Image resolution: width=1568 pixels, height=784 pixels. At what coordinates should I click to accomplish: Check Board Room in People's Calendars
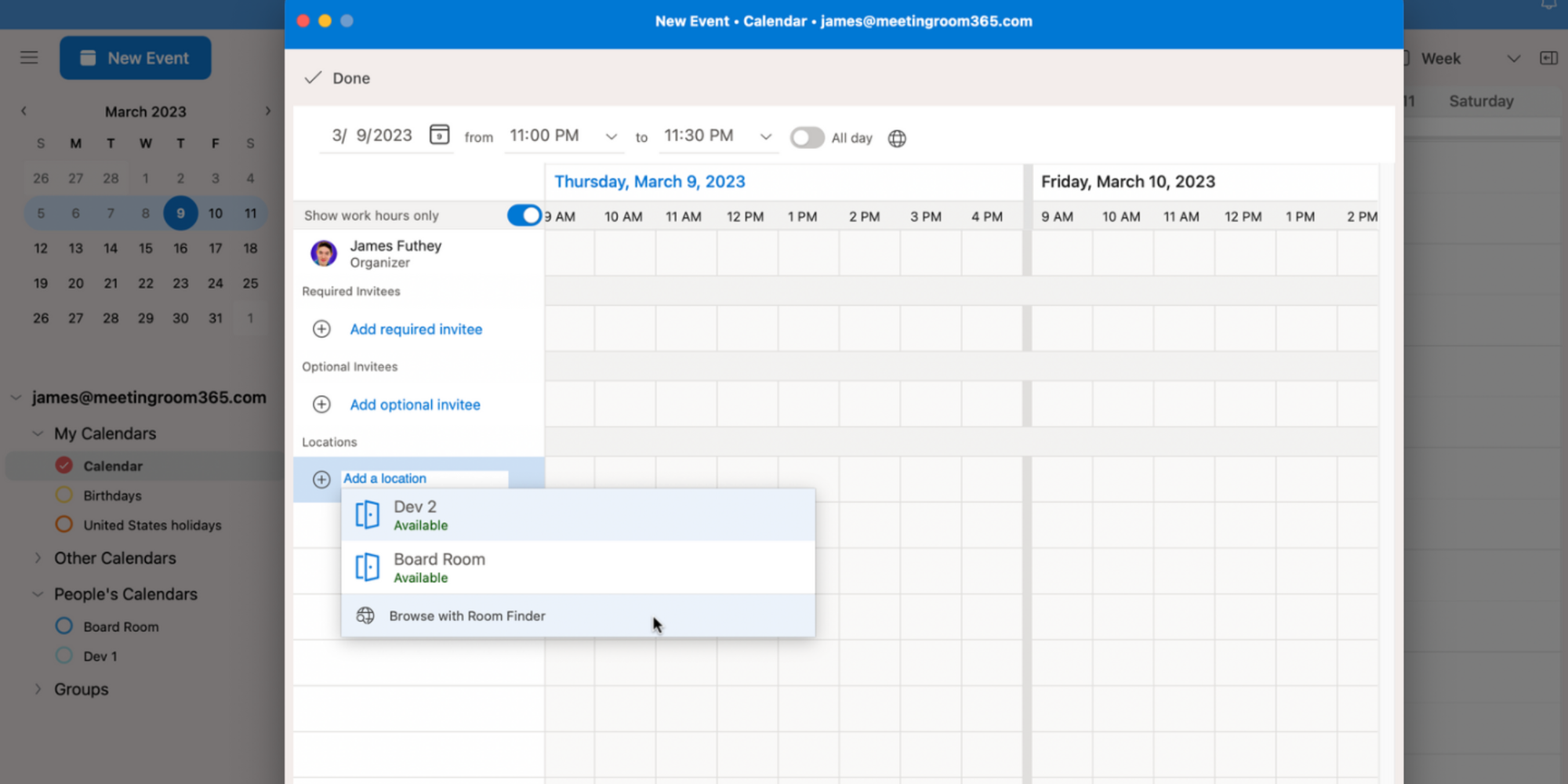[64, 626]
